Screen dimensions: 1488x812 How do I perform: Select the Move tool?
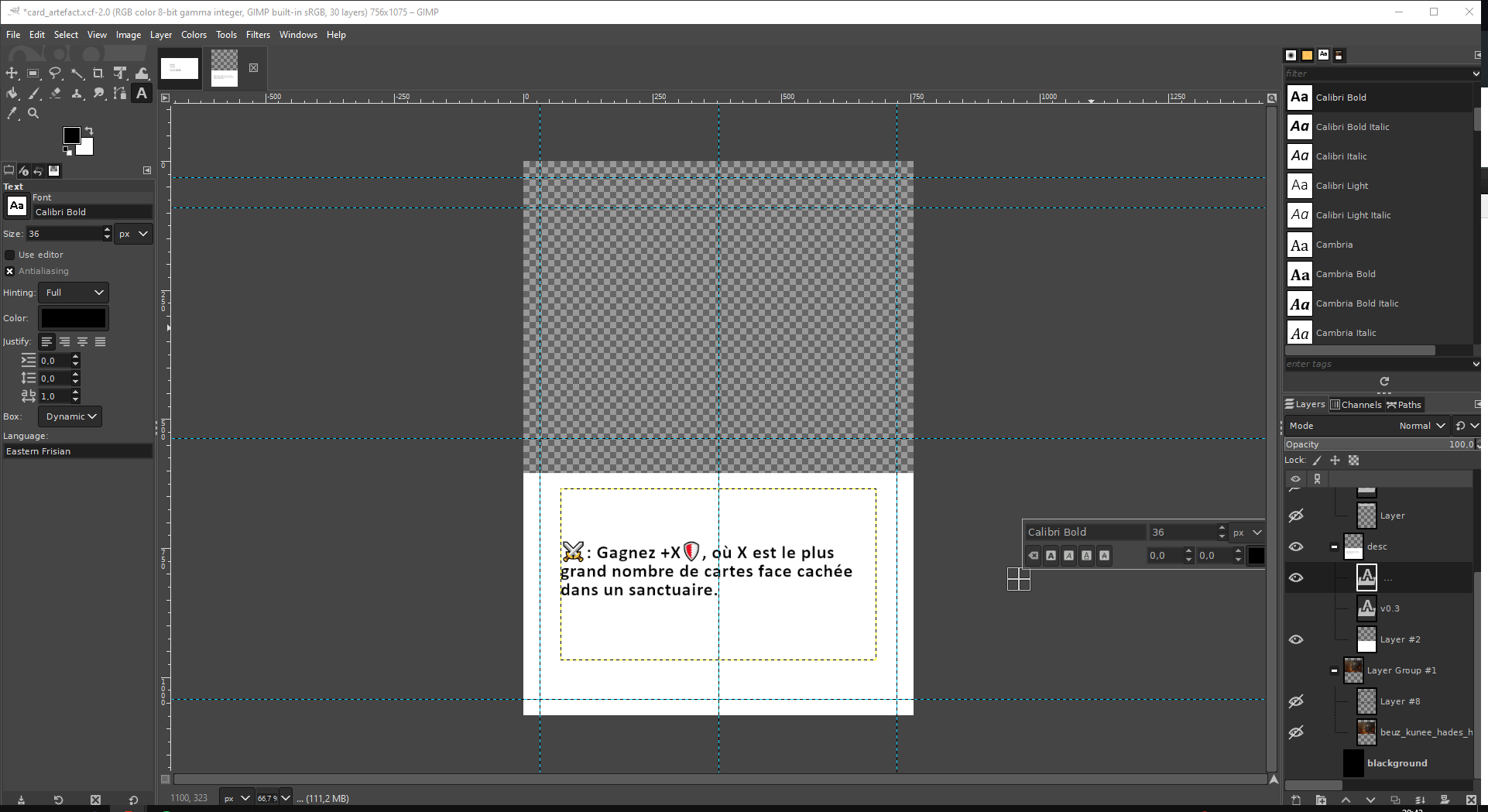point(12,74)
